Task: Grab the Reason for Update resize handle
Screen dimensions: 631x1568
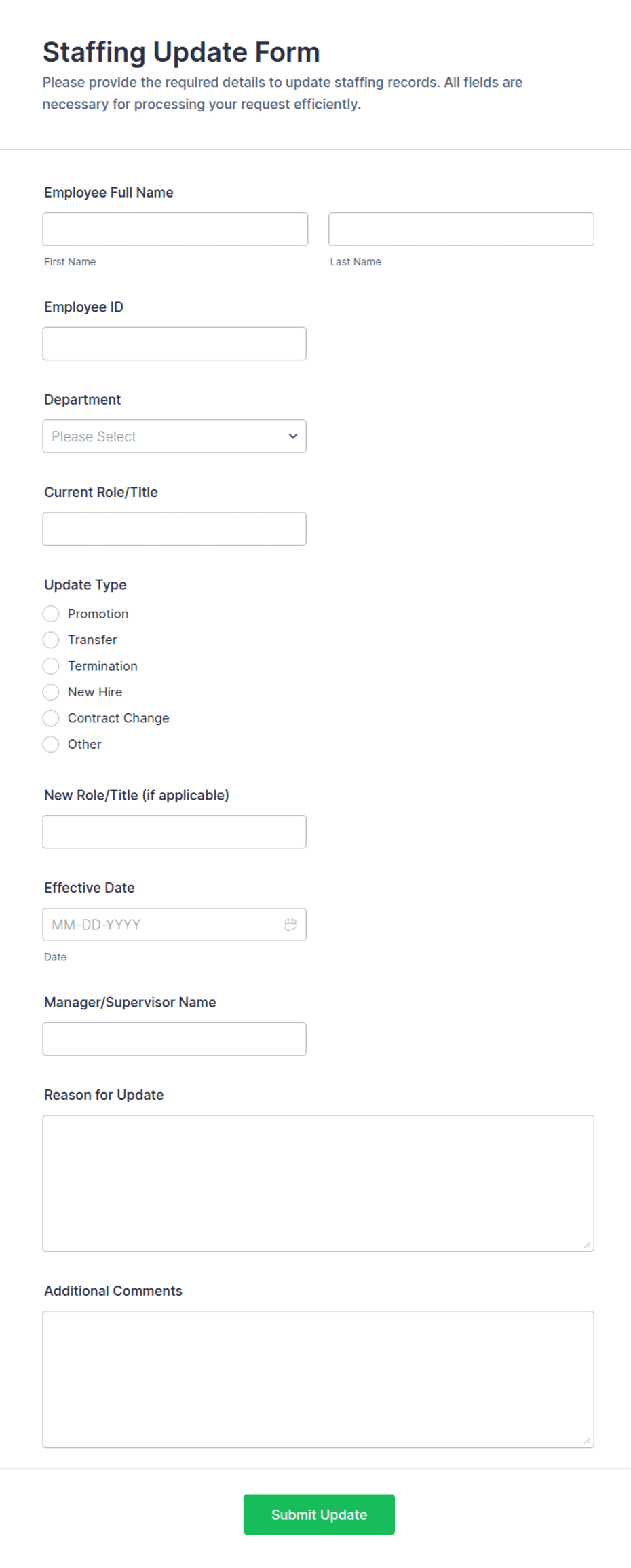Action: (x=587, y=1244)
